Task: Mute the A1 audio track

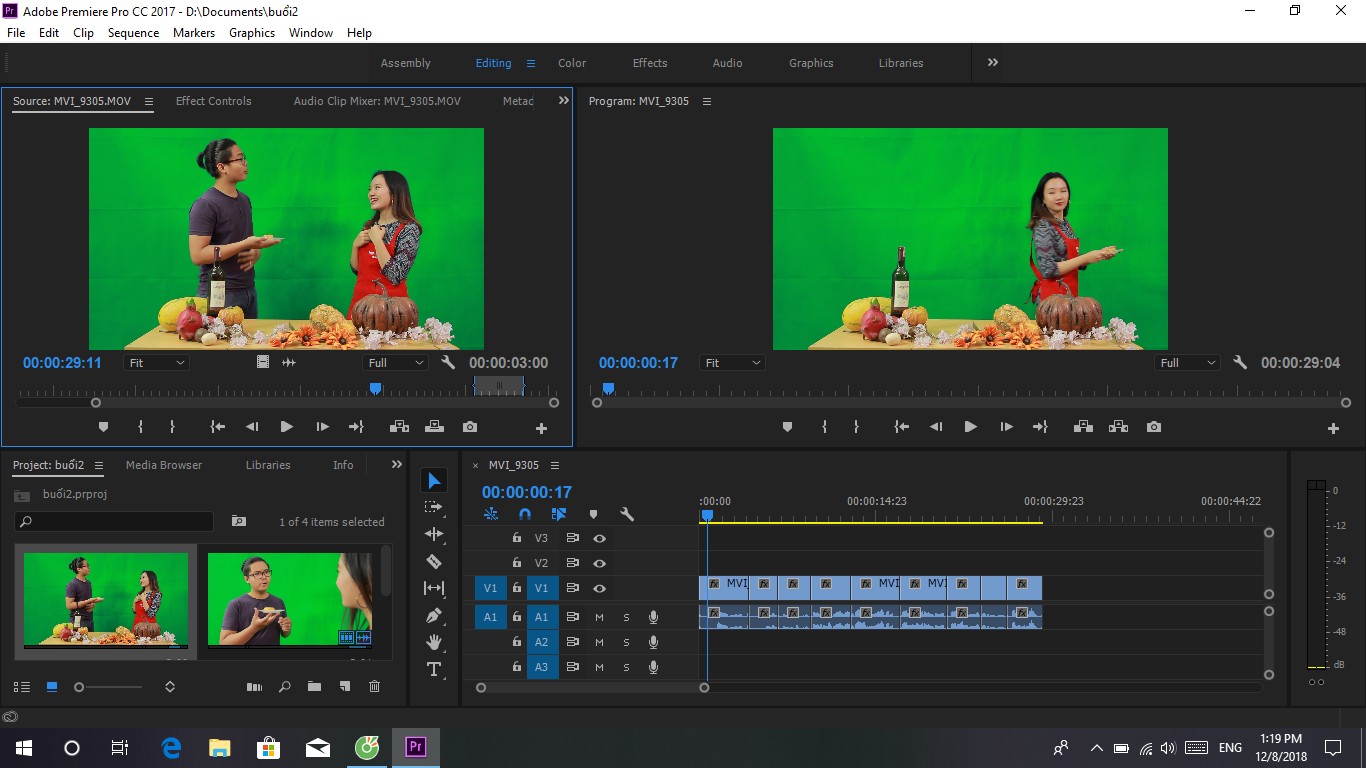Action: (x=600, y=617)
